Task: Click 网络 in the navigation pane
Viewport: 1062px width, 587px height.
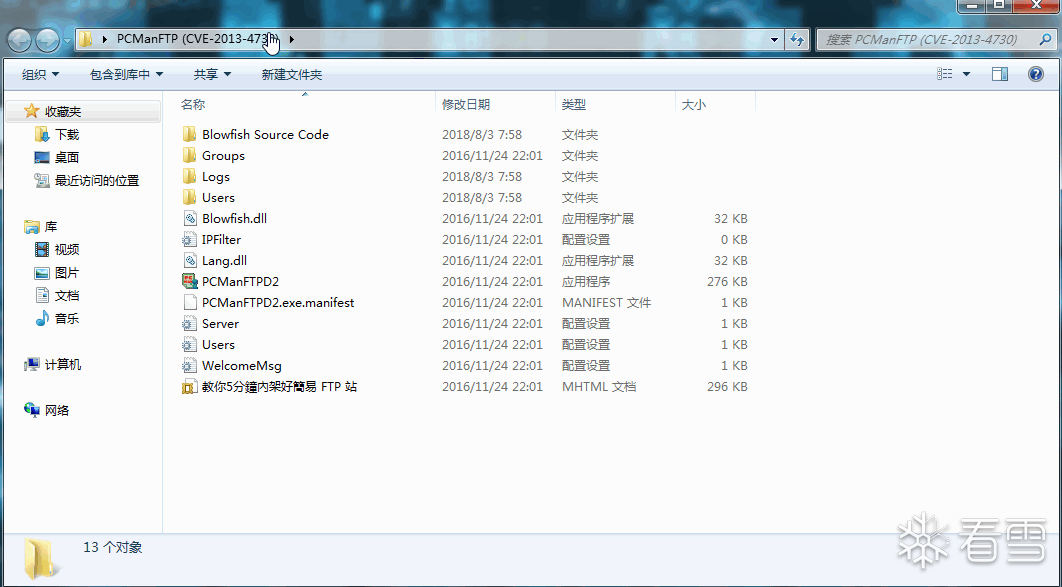Action: click(x=57, y=410)
